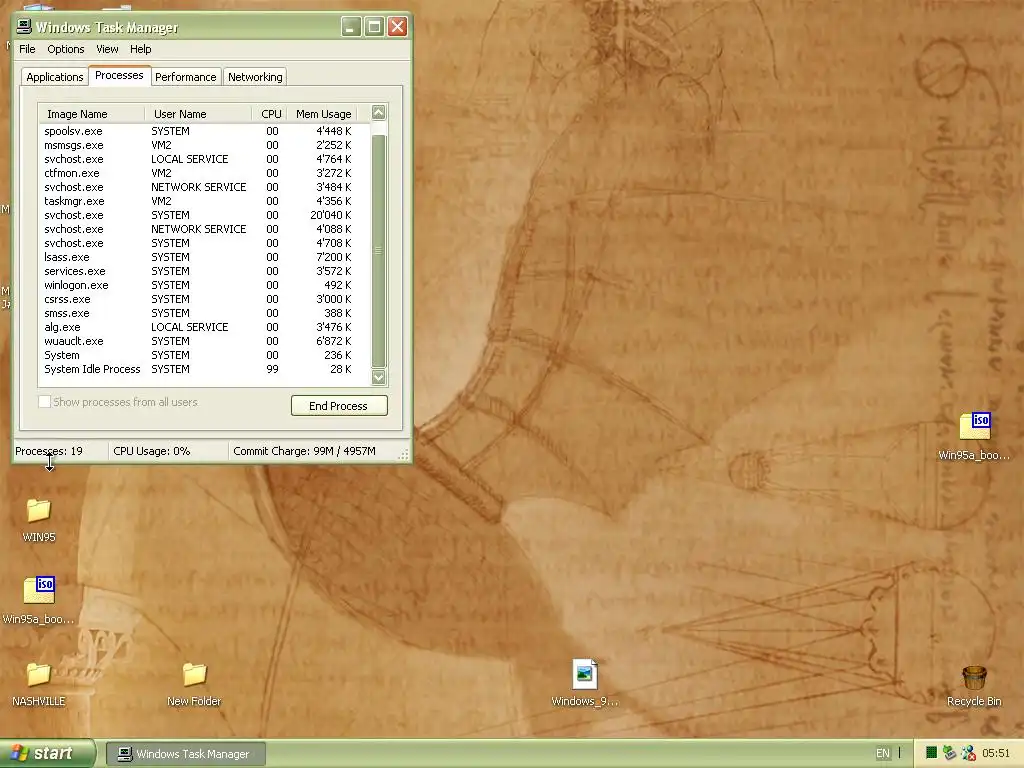Open the NASHVILLE folder icon

(39, 675)
